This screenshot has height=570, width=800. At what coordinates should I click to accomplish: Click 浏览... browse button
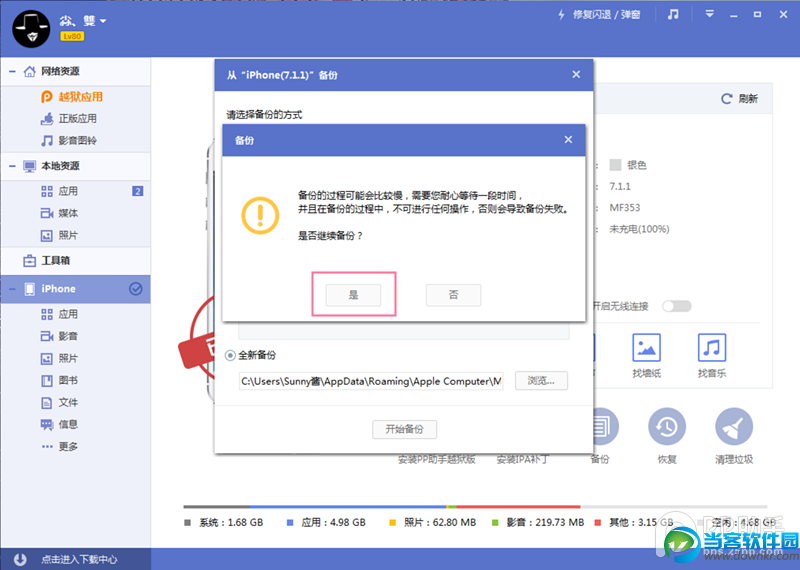541,381
